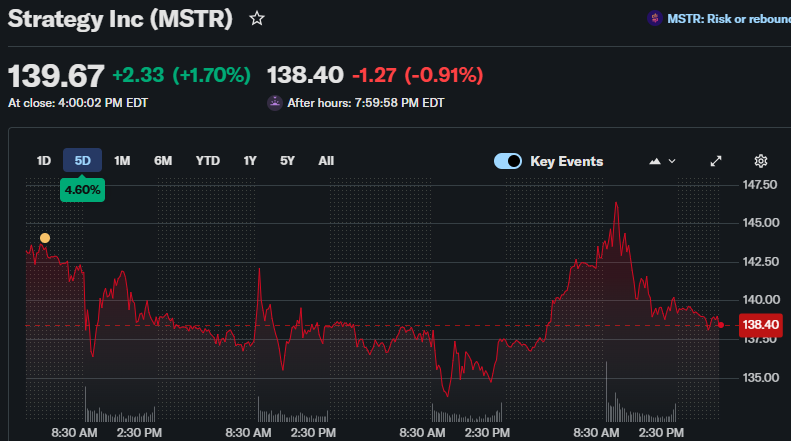
Task: Toggle the Key Events switch
Action: (508, 161)
